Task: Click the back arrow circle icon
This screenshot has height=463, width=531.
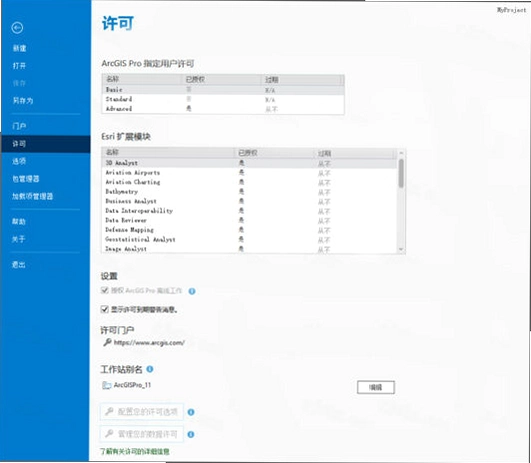Action: [x=17, y=28]
